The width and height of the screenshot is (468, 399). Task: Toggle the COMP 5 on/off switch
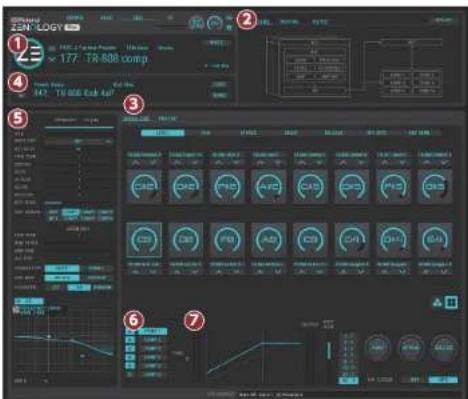pos(130,366)
